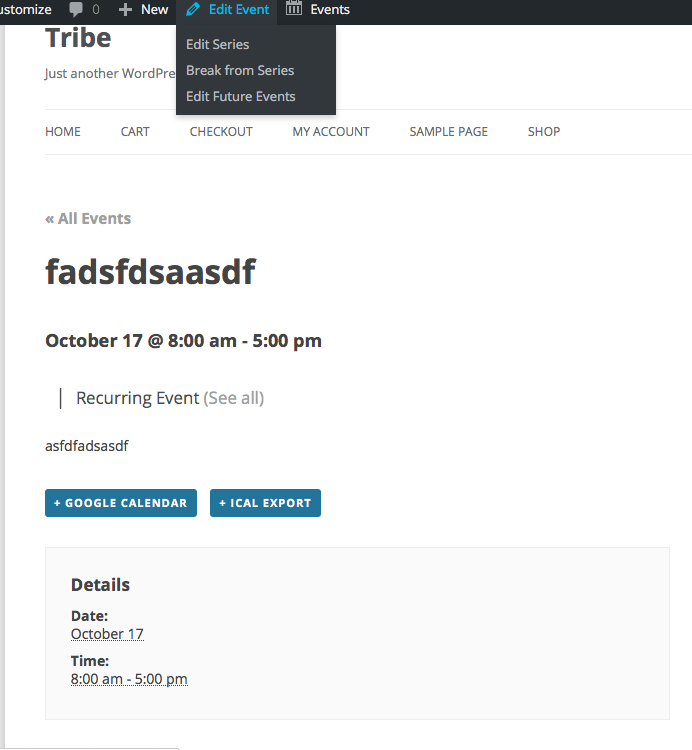Choose Break from Series option
This screenshot has height=750, width=692.
pos(240,70)
